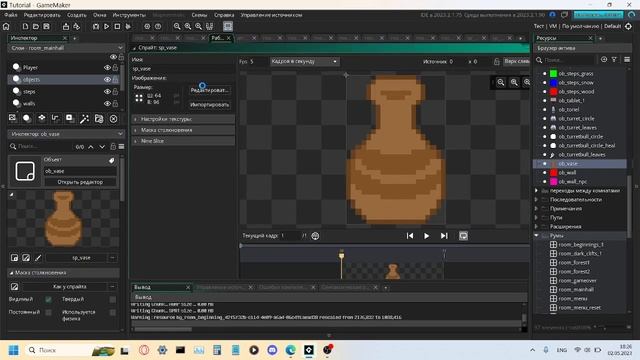Open the Файл menu
This screenshot has height=360, width=640.
pyautogui.click(x=11, y=15)
